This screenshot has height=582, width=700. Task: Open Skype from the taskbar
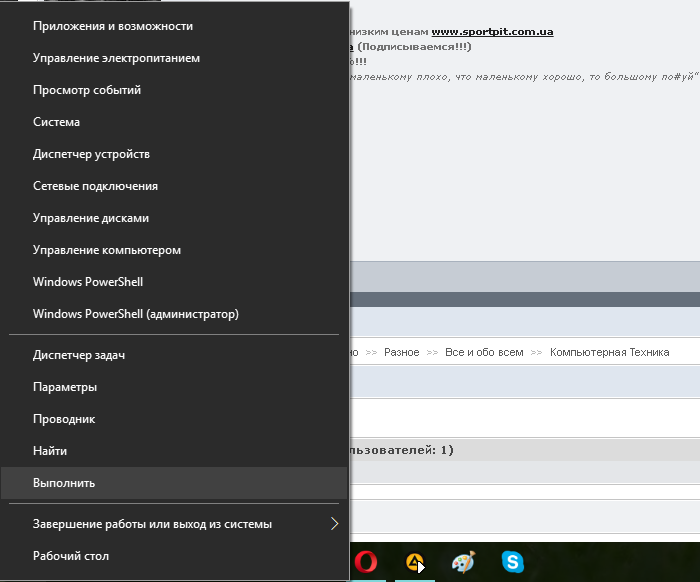[x=511, y=562]
